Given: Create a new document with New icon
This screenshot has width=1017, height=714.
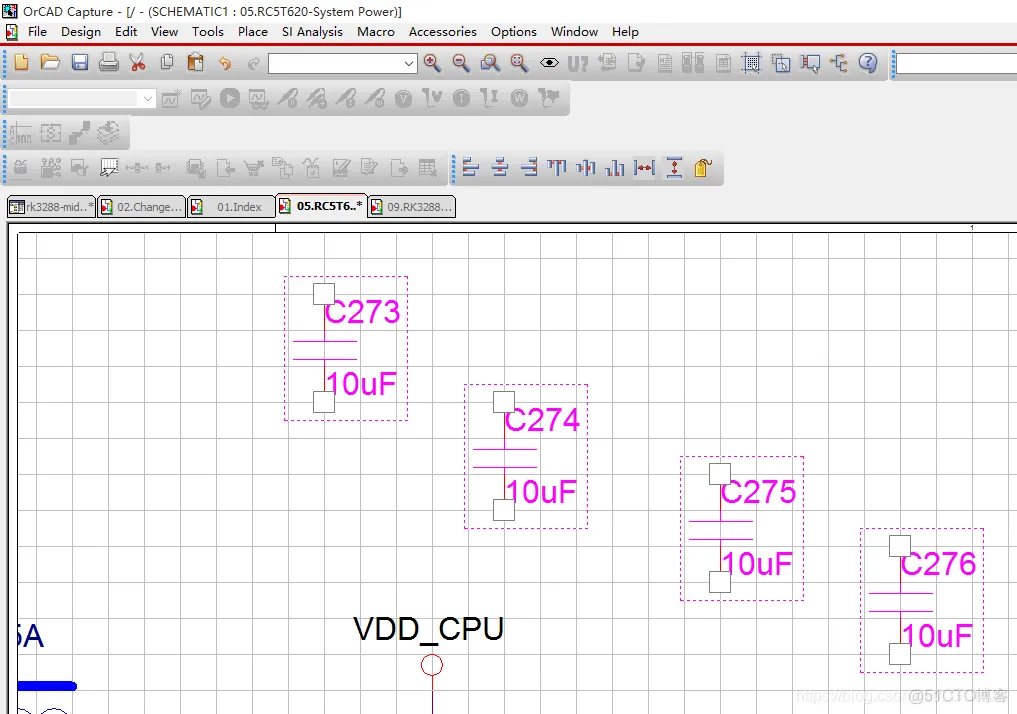Looking at the screenshot, I should tap(21, 62).
